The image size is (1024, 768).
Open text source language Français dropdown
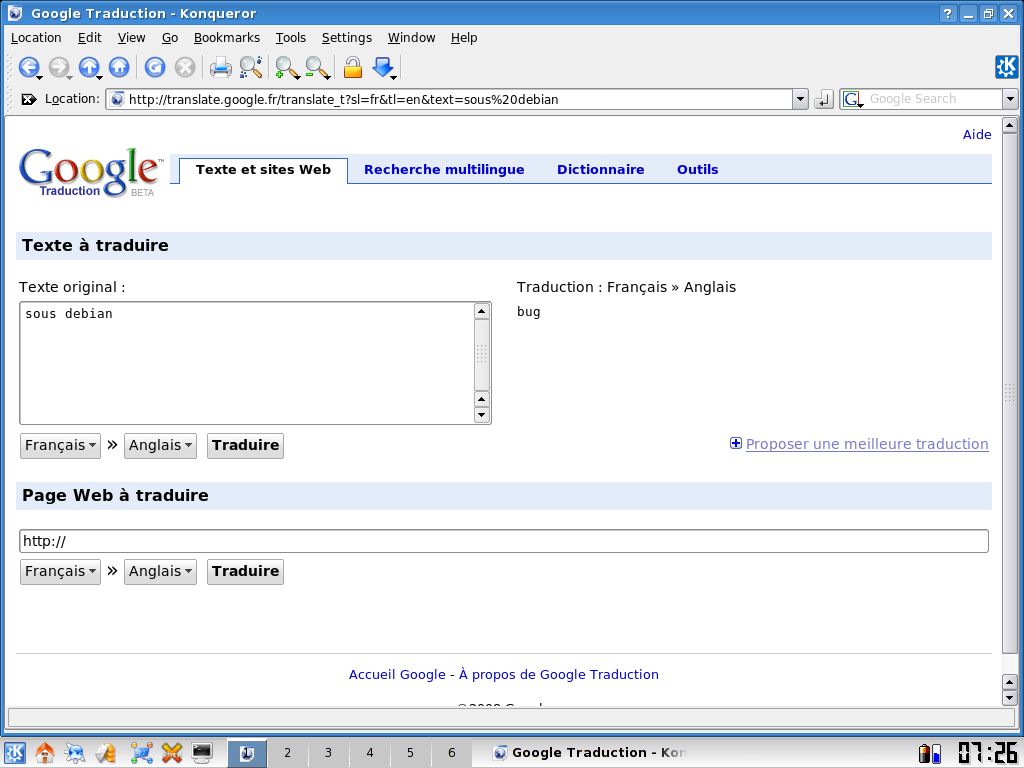(60, 445)
